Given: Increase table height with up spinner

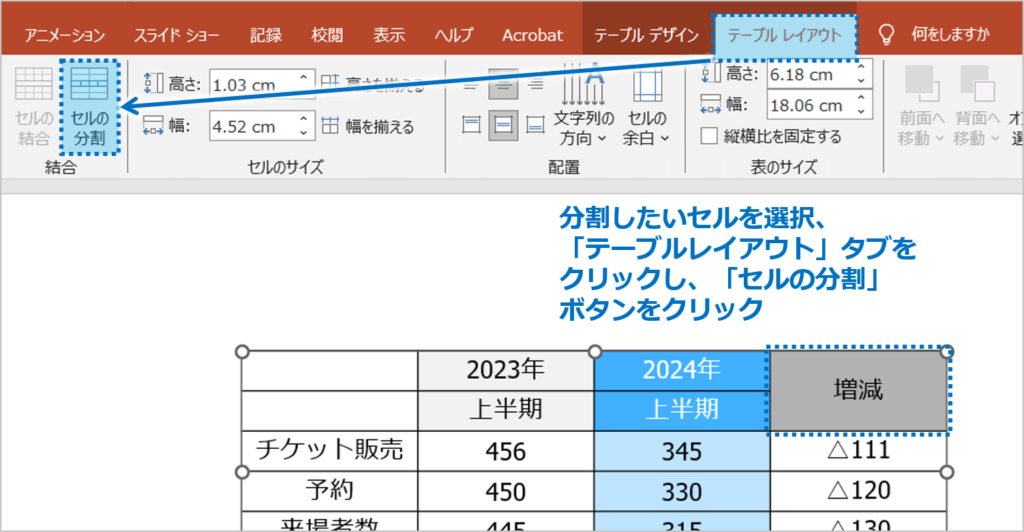Looking at the screenshot, I should click(x=862, y=67).
